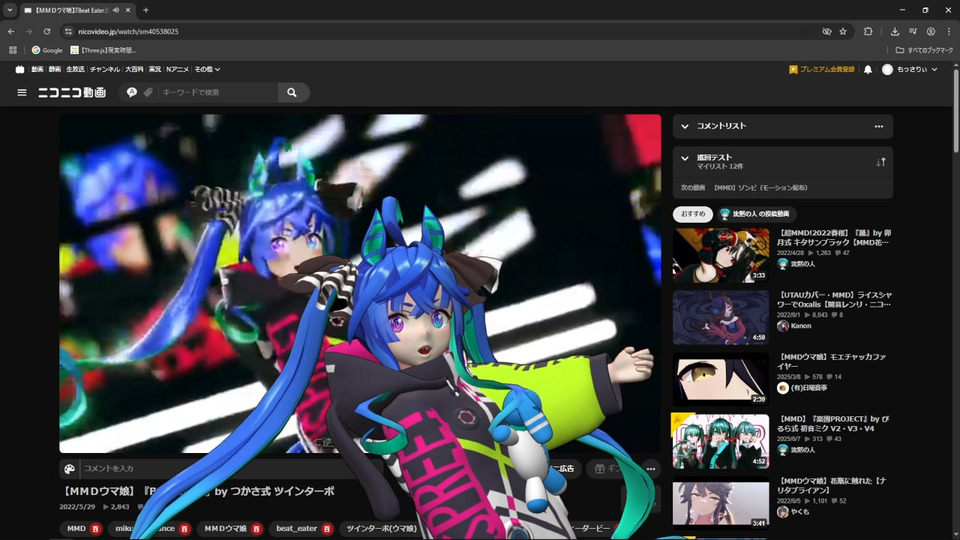Open 花瓶に触れた ナリタブライアン thumbnail
Image resolution: width=960 pixels, height=540 pixels.
pos(721,503)
